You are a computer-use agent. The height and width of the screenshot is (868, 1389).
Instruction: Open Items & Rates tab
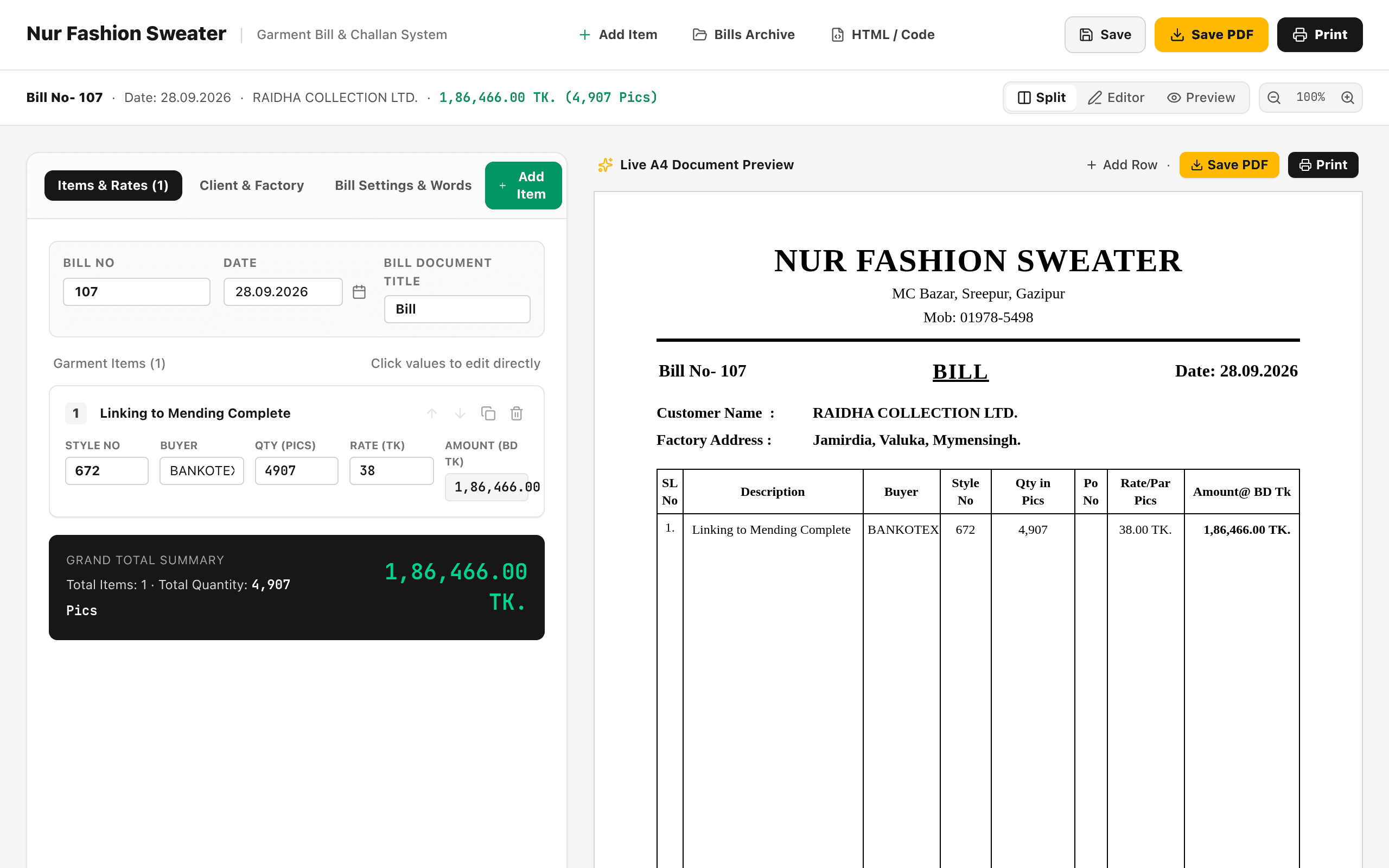click(113, 186)
